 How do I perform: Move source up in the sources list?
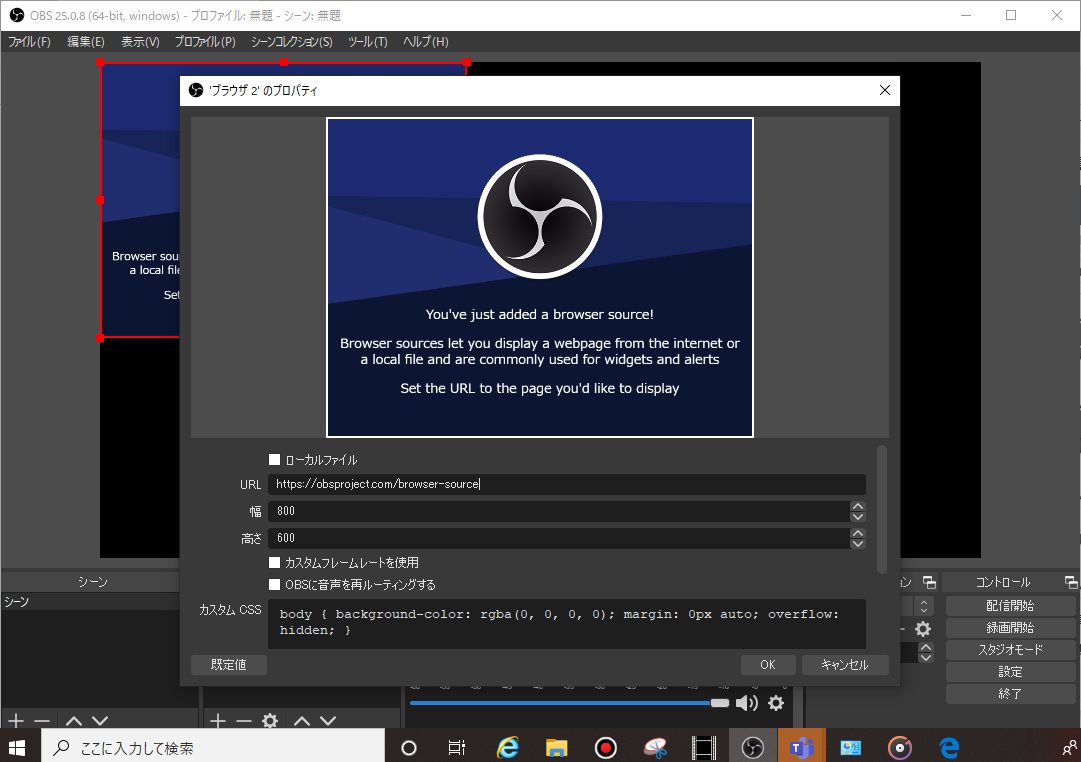[302, 721]
